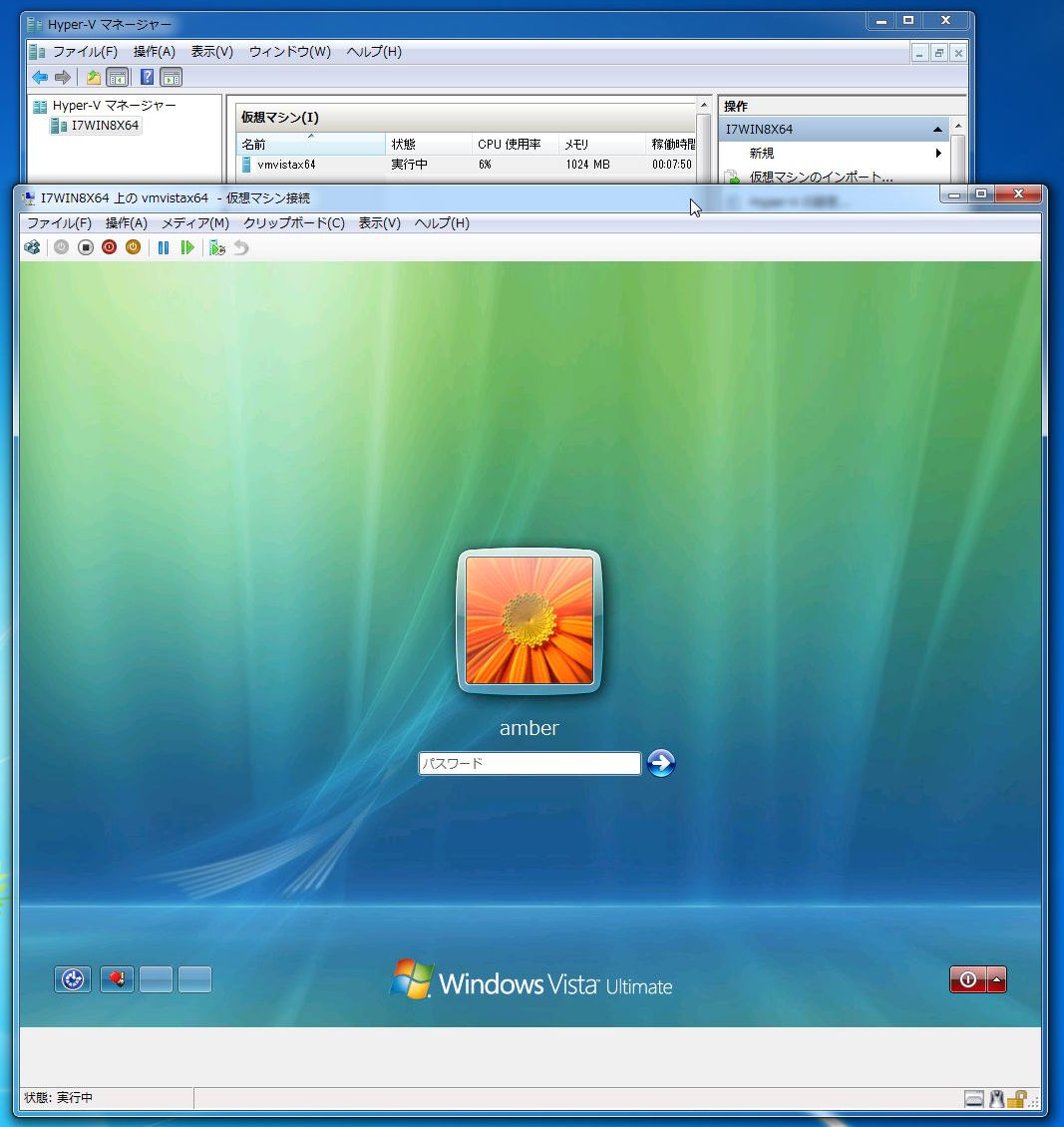
Task: Click the 状態: 実行中 status bar text
Action: pos(58,1097)
